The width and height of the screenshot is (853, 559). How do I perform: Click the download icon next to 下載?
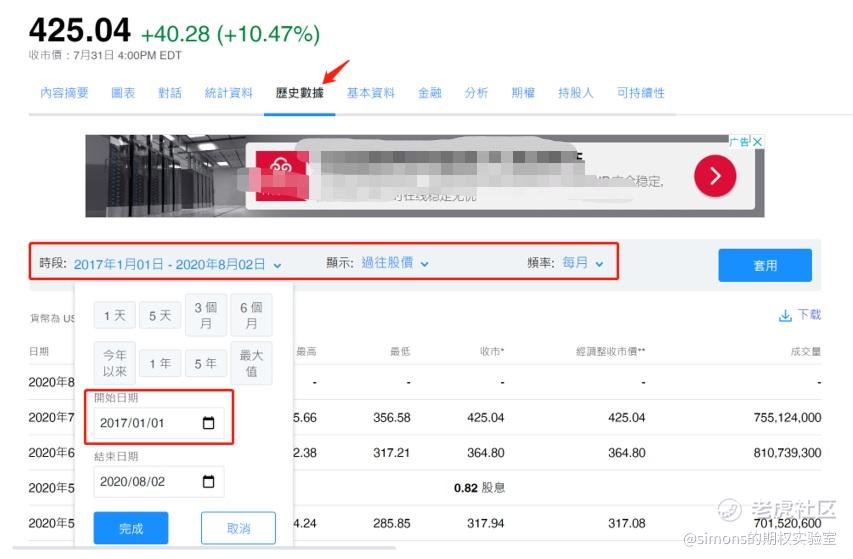[785, 315]
